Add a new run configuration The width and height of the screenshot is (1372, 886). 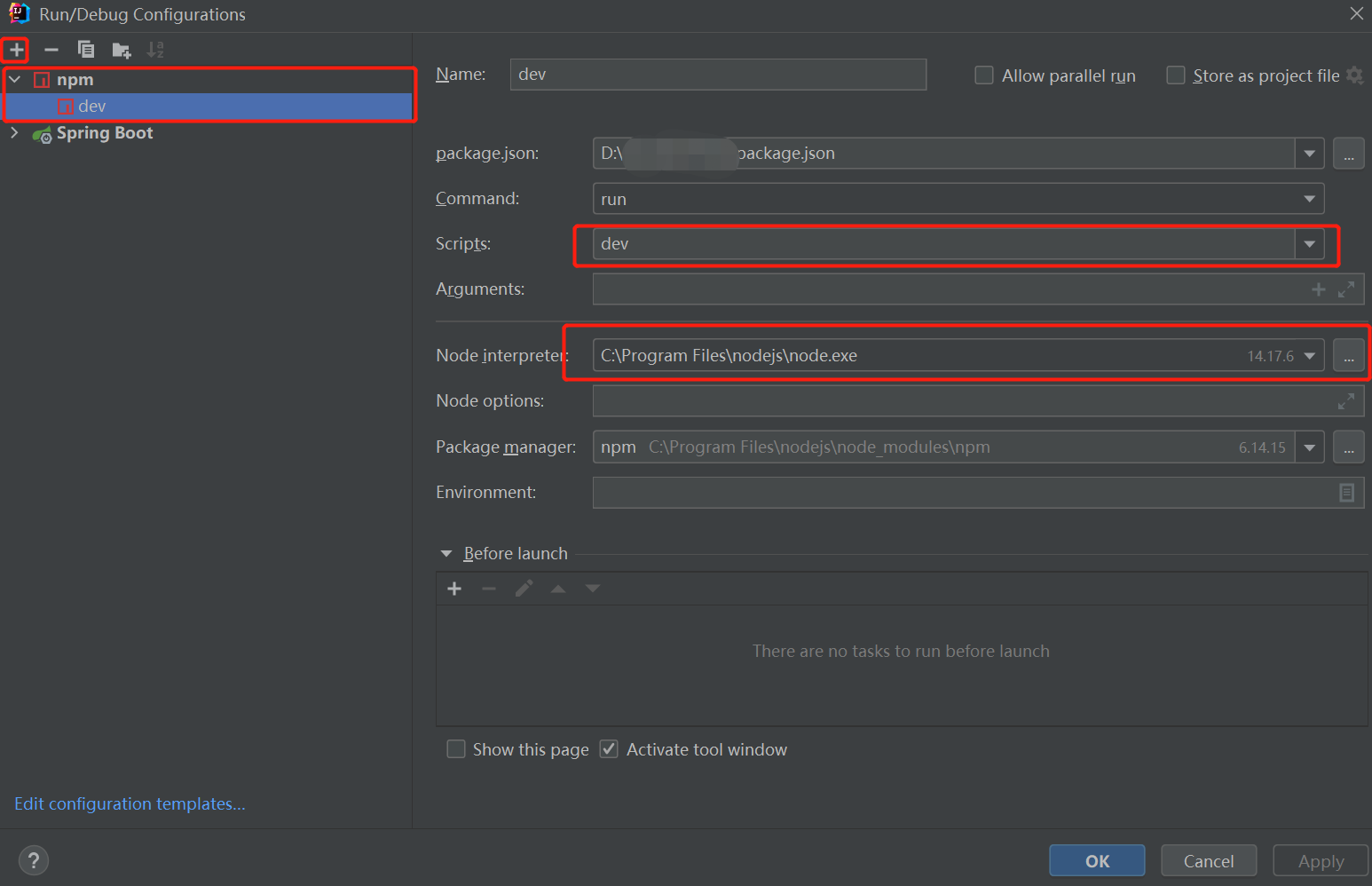pos(16,50)
